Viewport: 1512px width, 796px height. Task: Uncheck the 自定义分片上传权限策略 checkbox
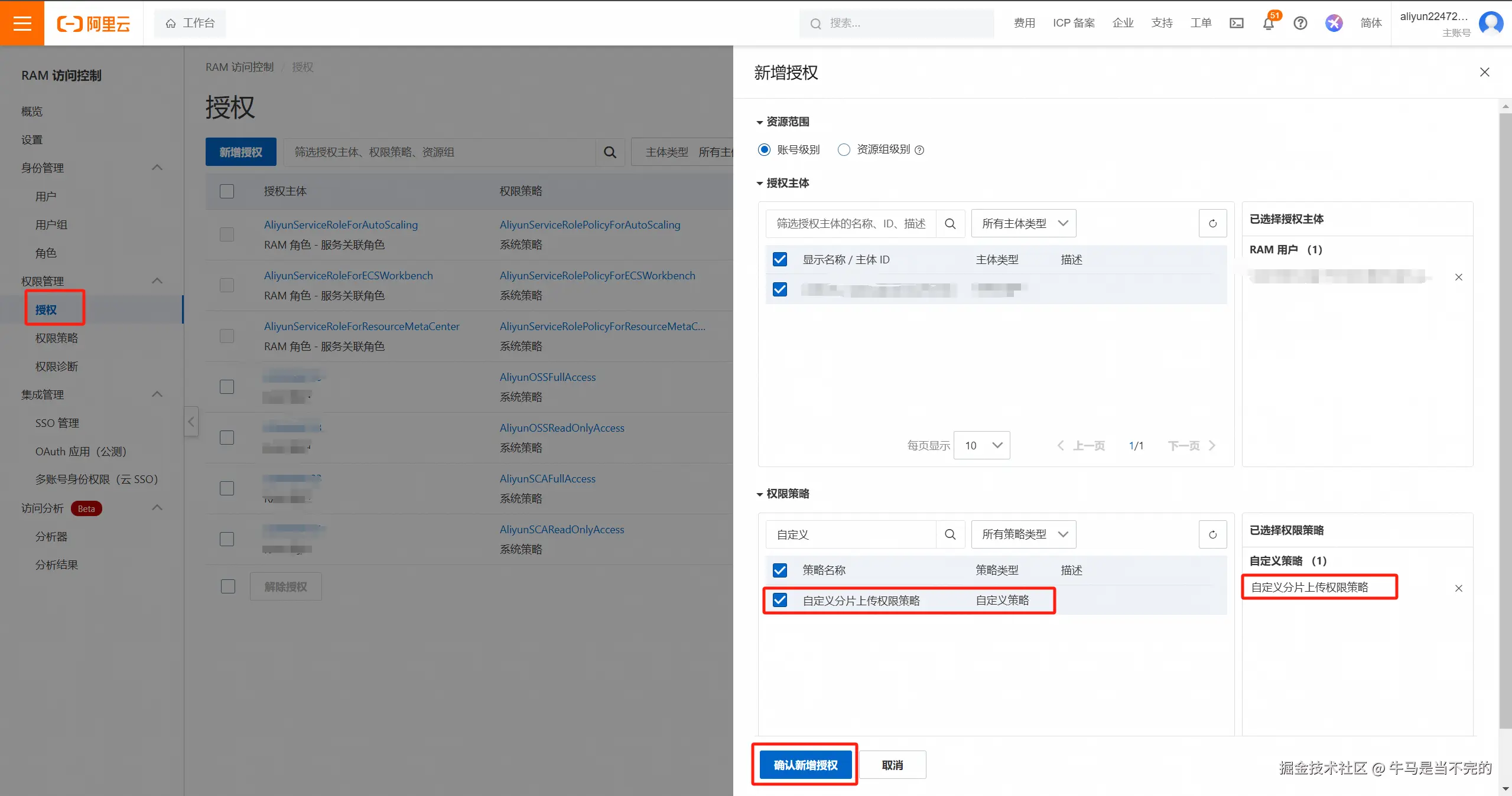coord(780,600)
